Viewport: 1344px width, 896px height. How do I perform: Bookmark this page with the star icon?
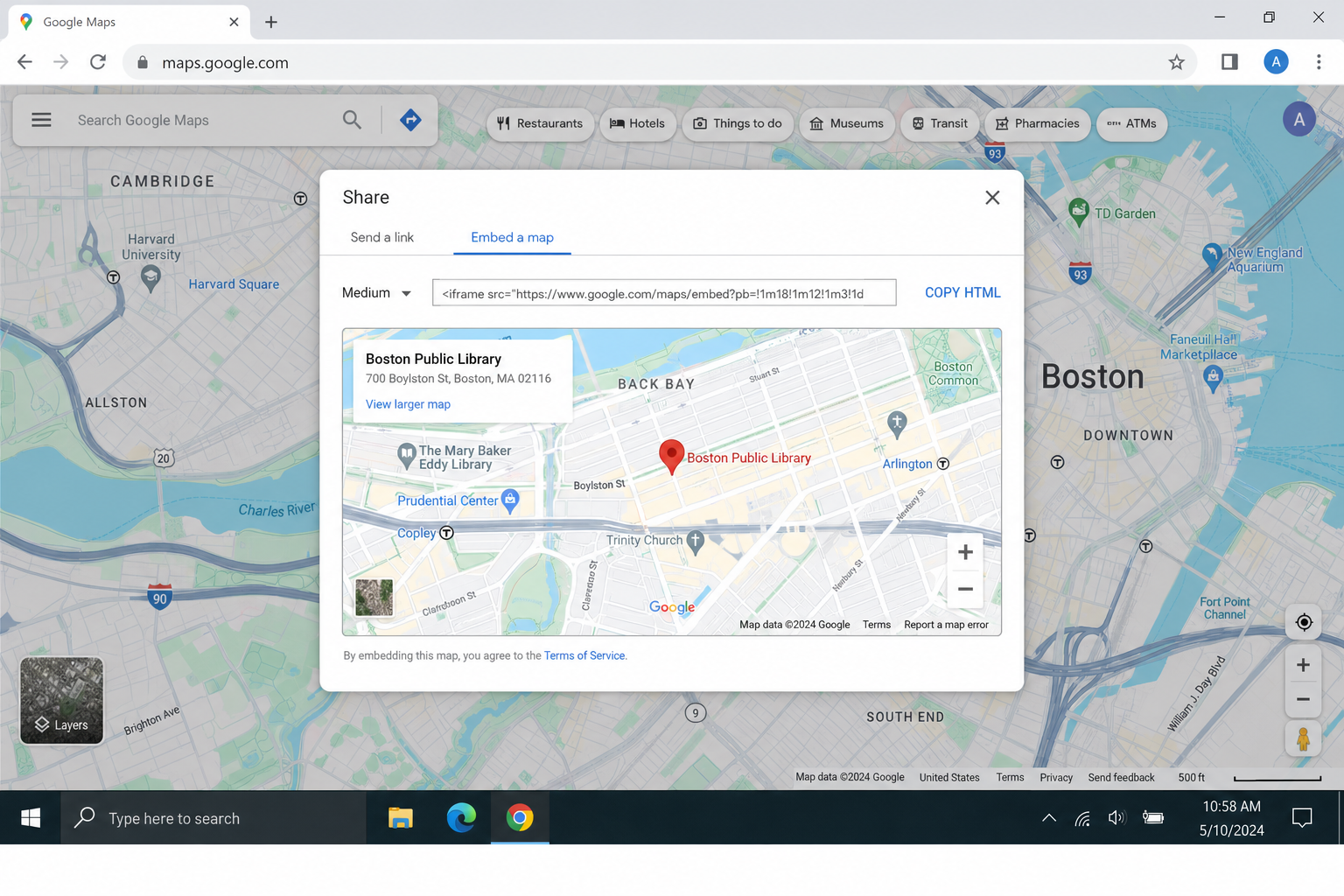pos(1176,62)
